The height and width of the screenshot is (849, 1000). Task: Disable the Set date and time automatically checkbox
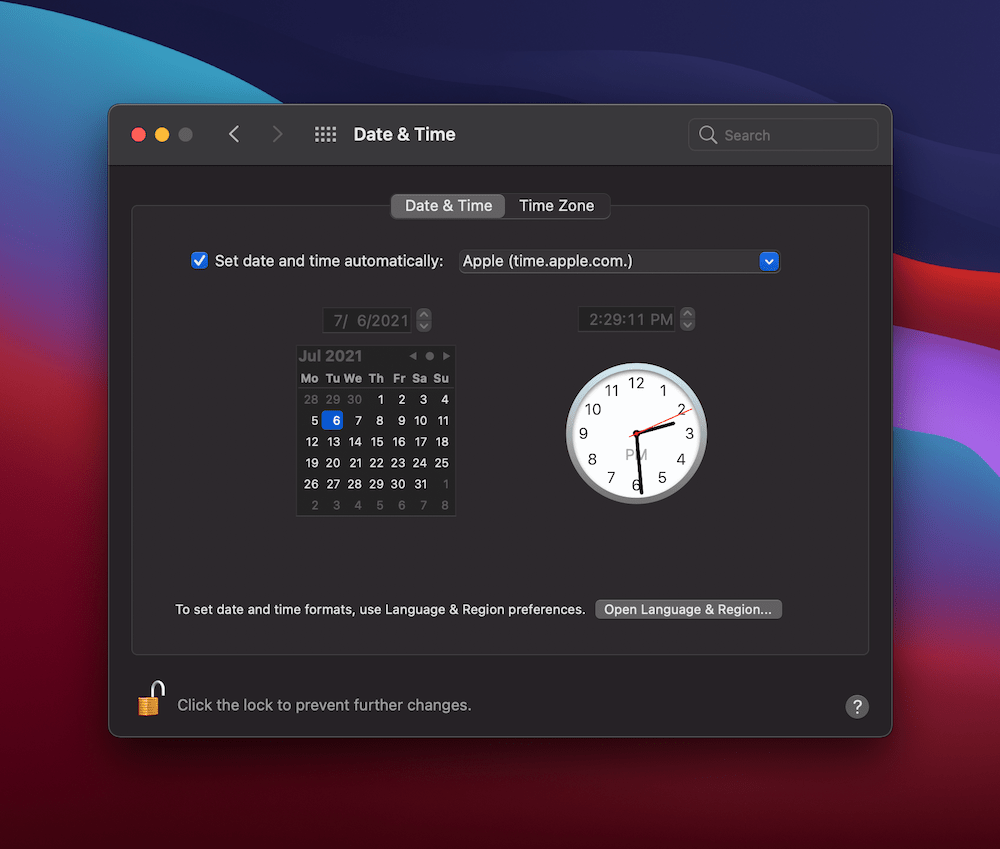[x=199, y=260]
